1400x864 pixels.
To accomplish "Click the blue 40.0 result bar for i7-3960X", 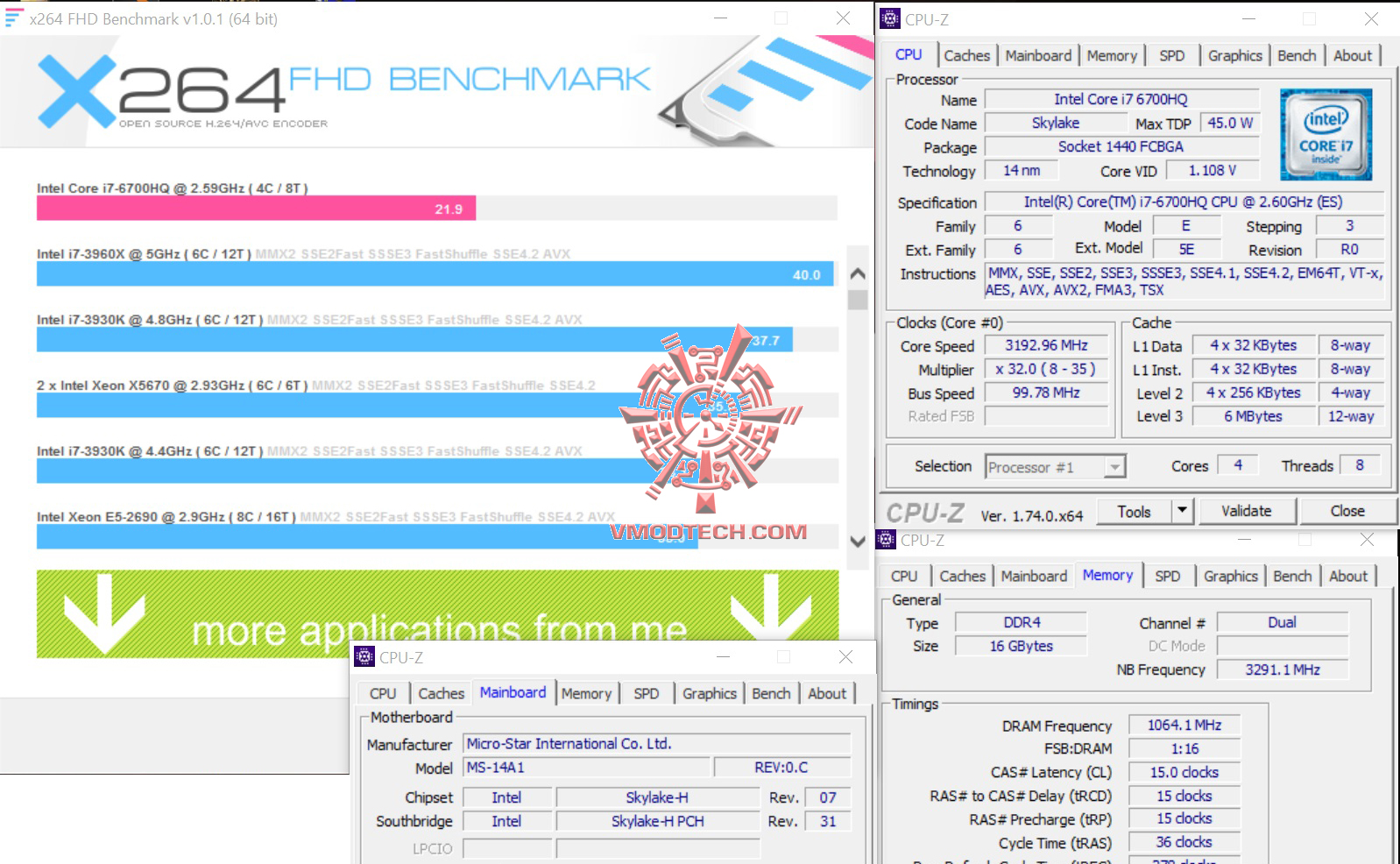I will (435, 274).
